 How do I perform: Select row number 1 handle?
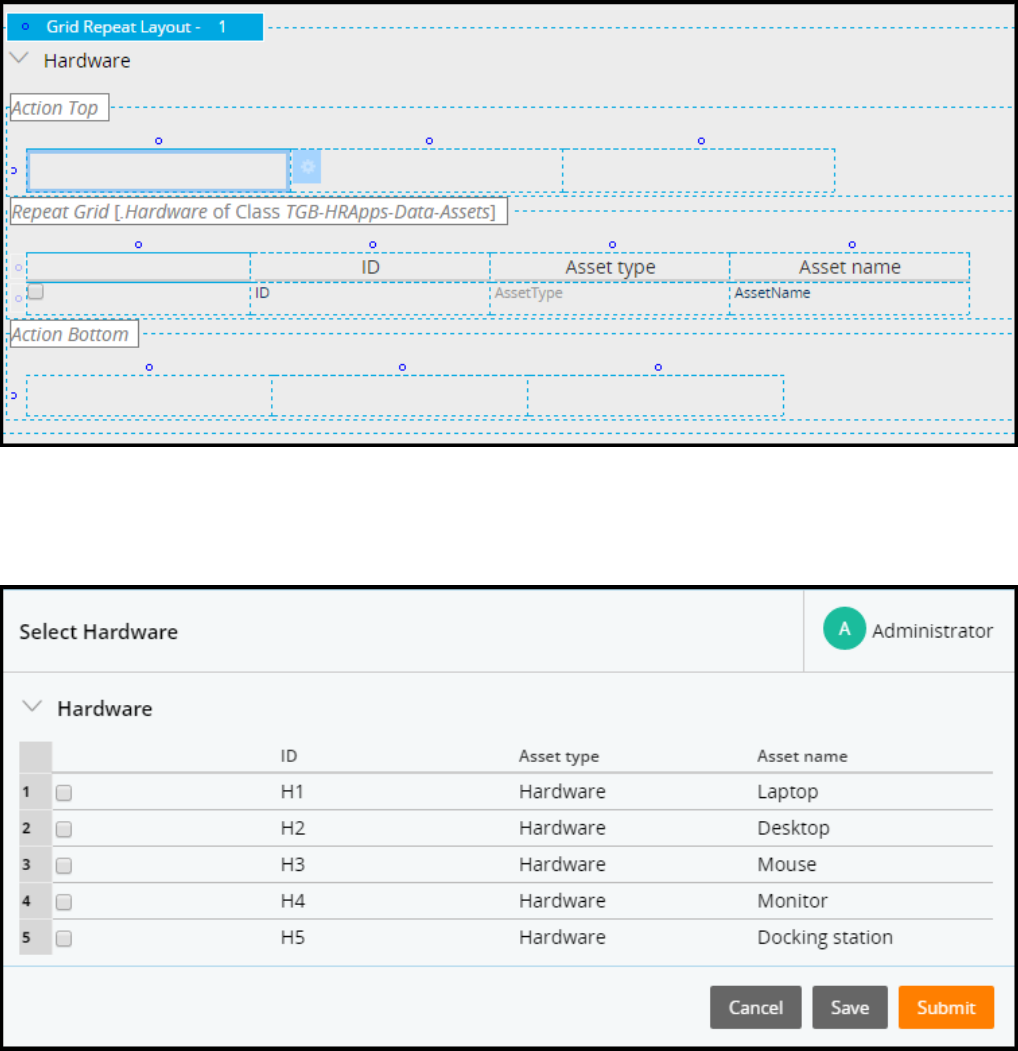[36, 792]
